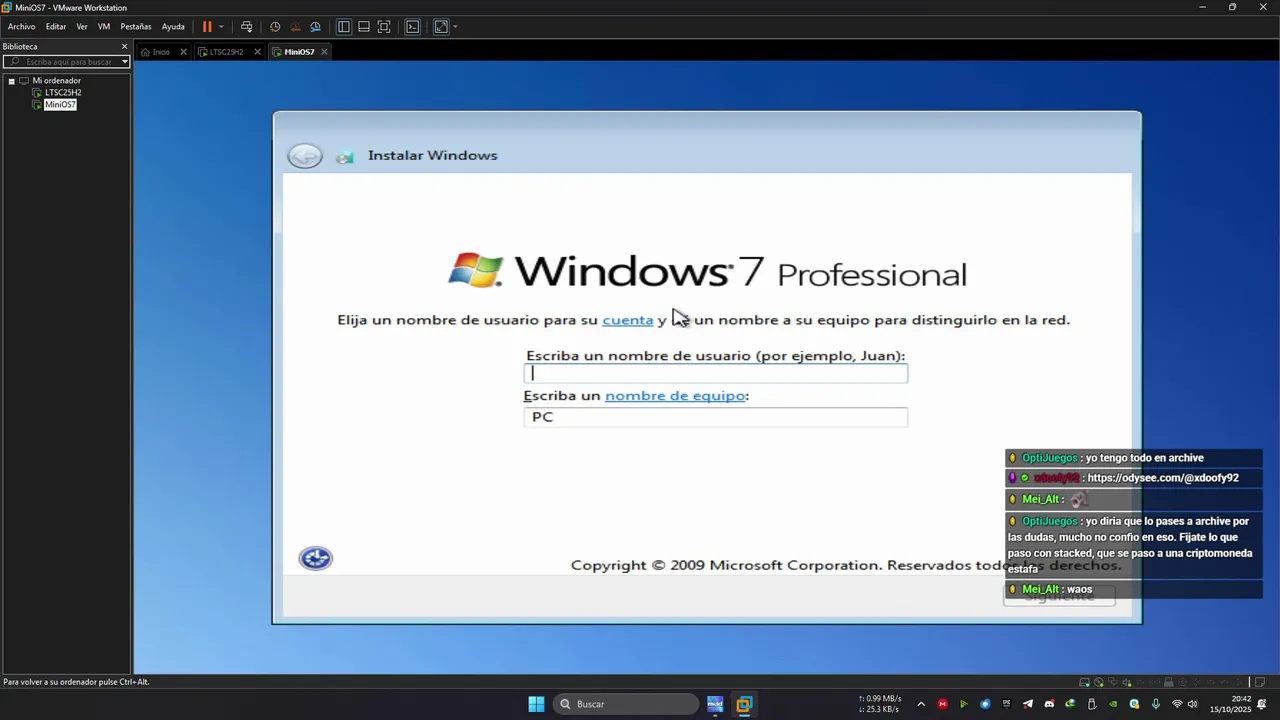This screenshot has width=1280, height=720.
Task: Pause the VM with the orange pause icon
Action: [x=207, y=27]
